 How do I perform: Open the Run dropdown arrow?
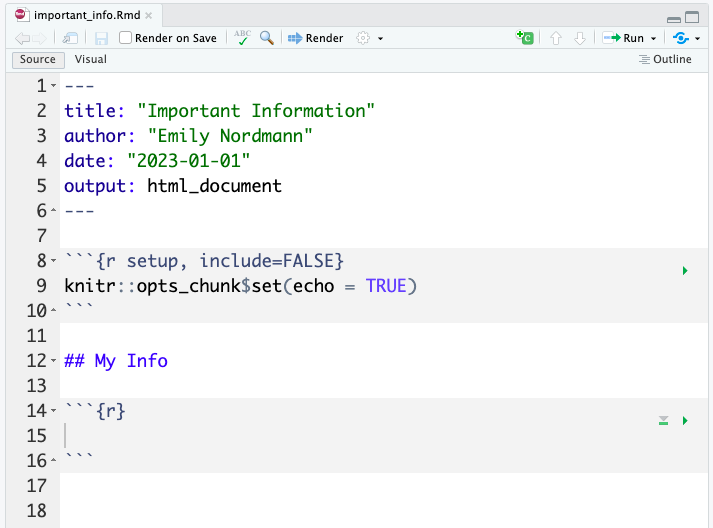click(x=653, y=39)
